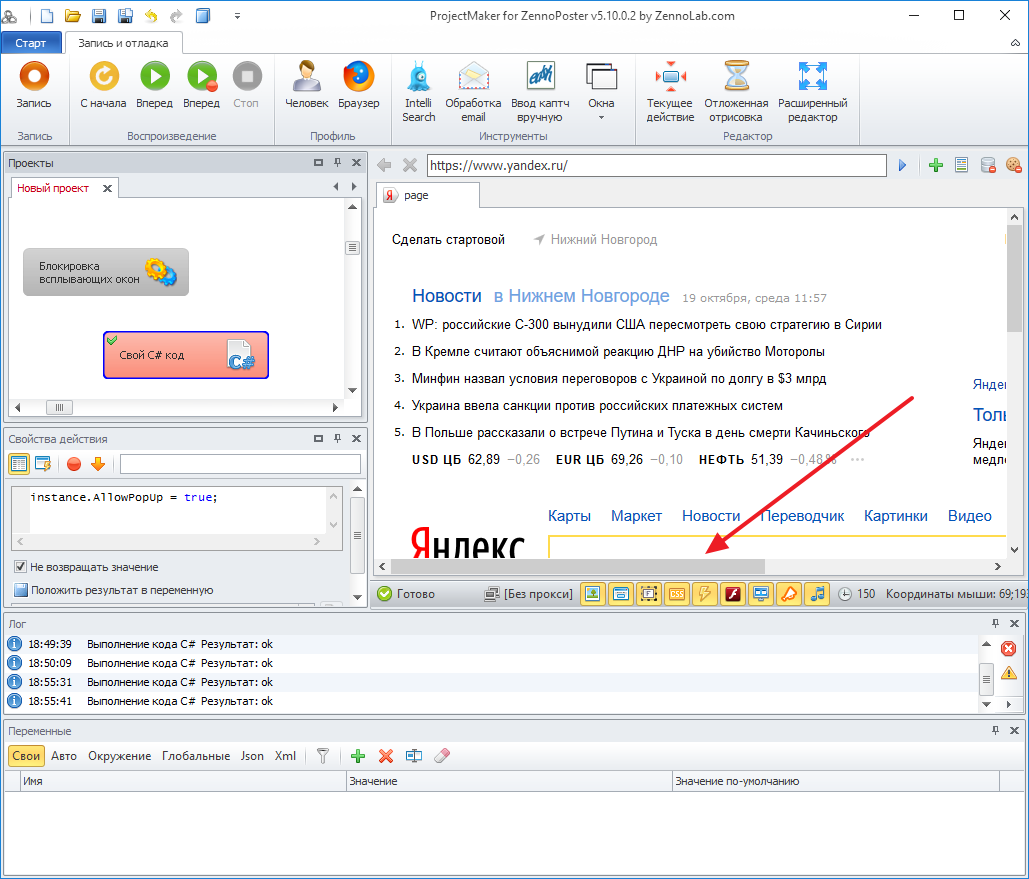The height and width of the screenshot is (879, 1029).
Task: Open the Браузер profile settings
Action: (x=359, y=84)
